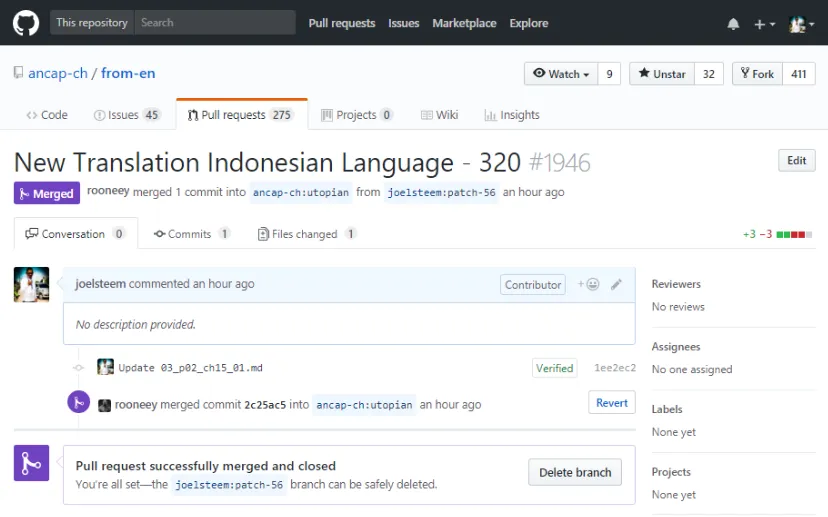The height and width of the screenshot is (517, 828).
Task: Click the Reviewers sidebar heading
Action: [x=676, y=284]
